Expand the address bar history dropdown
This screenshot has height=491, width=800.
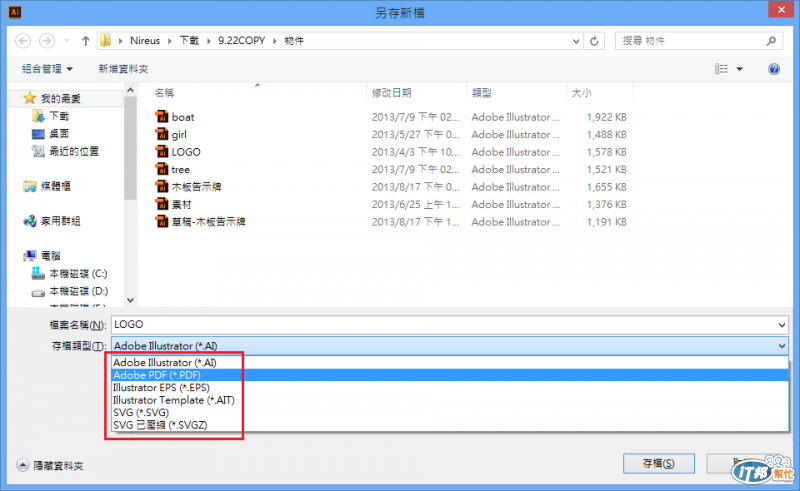tap(576, 41)
